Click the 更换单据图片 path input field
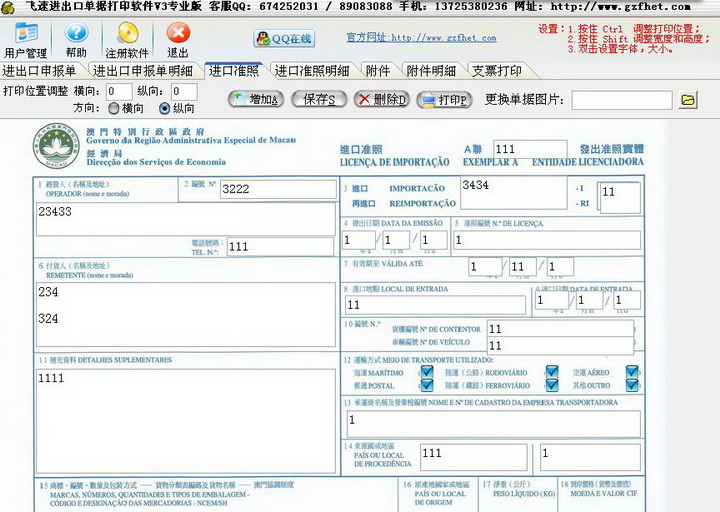Viewport: 720px width, 512px height. [x=622, y=100]
